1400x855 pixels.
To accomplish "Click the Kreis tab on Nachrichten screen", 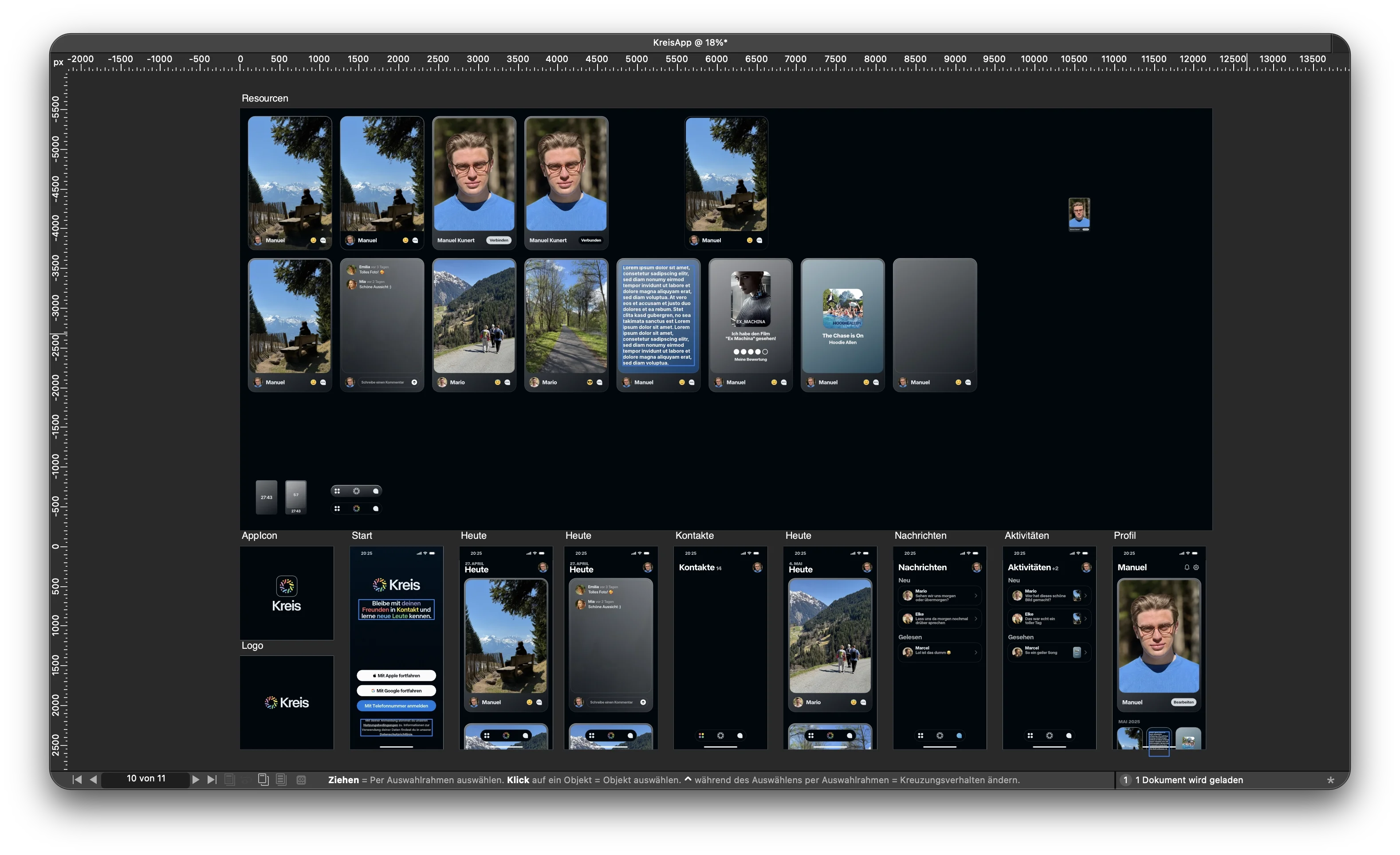I will (x=940, y=736).
